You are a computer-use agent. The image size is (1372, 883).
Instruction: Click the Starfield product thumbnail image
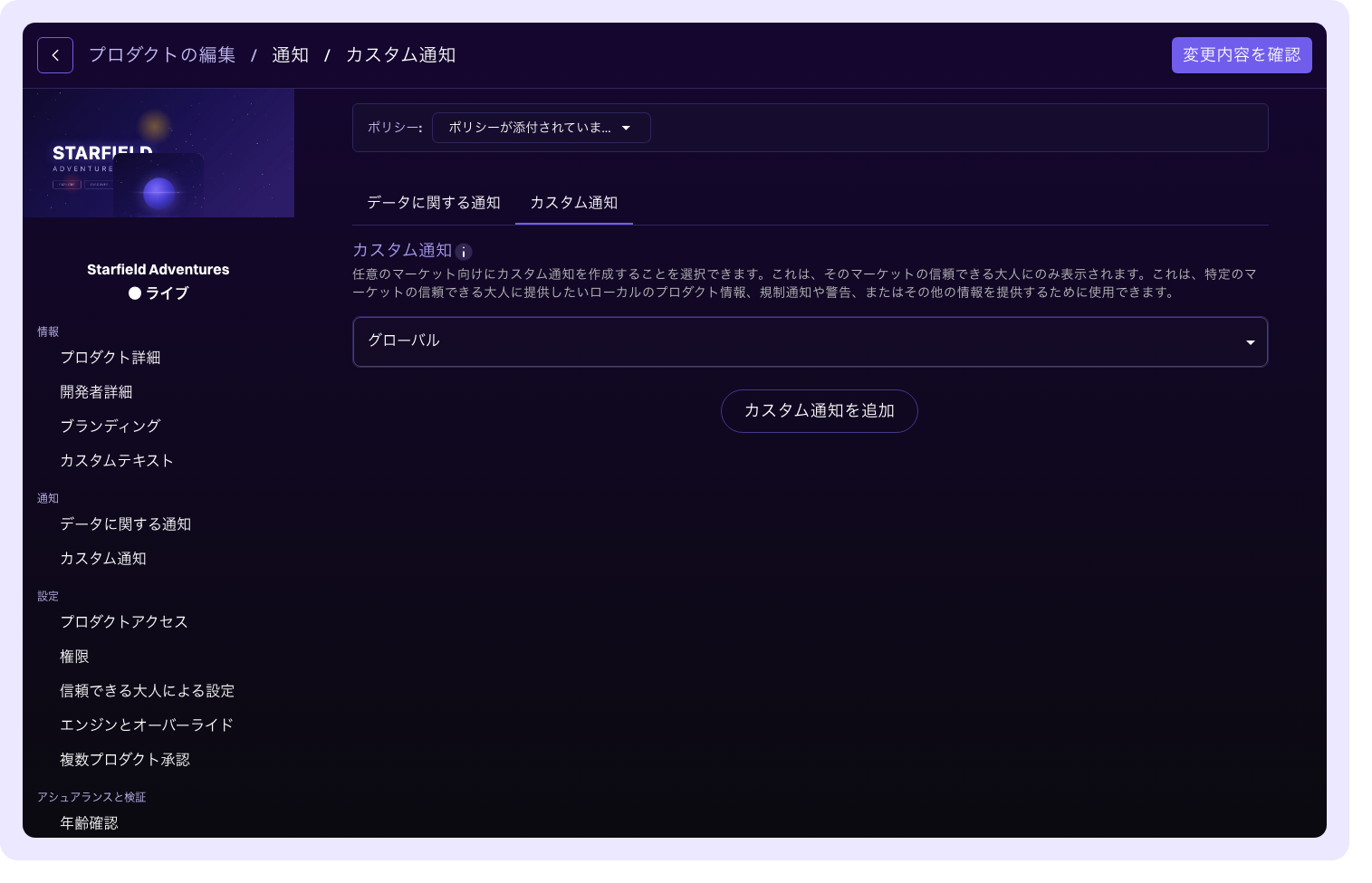point(158,153)
